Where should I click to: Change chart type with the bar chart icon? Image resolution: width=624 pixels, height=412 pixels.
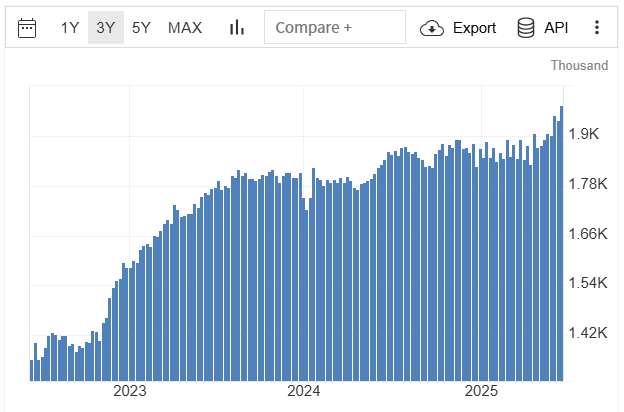(x=237, y=28)
